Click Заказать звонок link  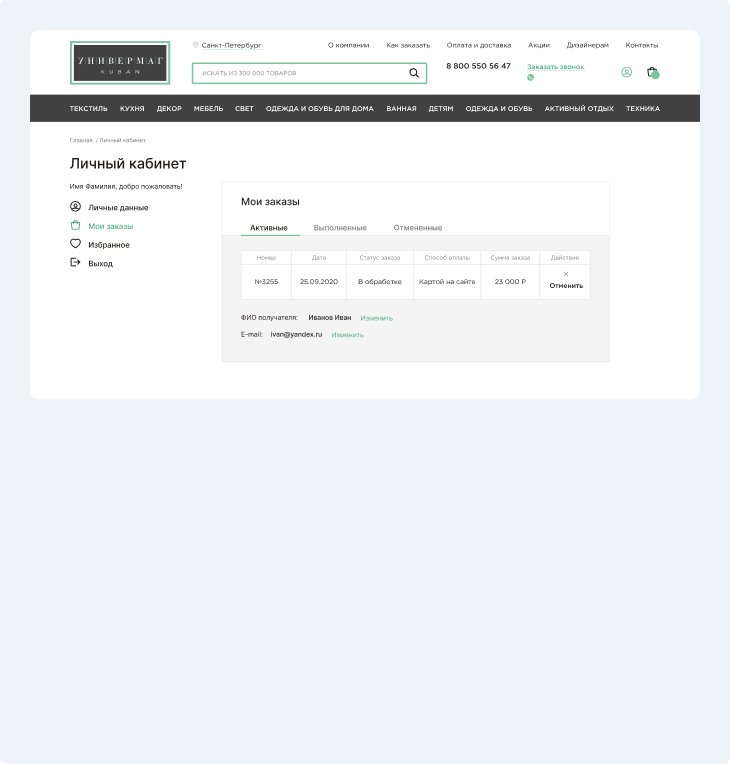point(556,67)
